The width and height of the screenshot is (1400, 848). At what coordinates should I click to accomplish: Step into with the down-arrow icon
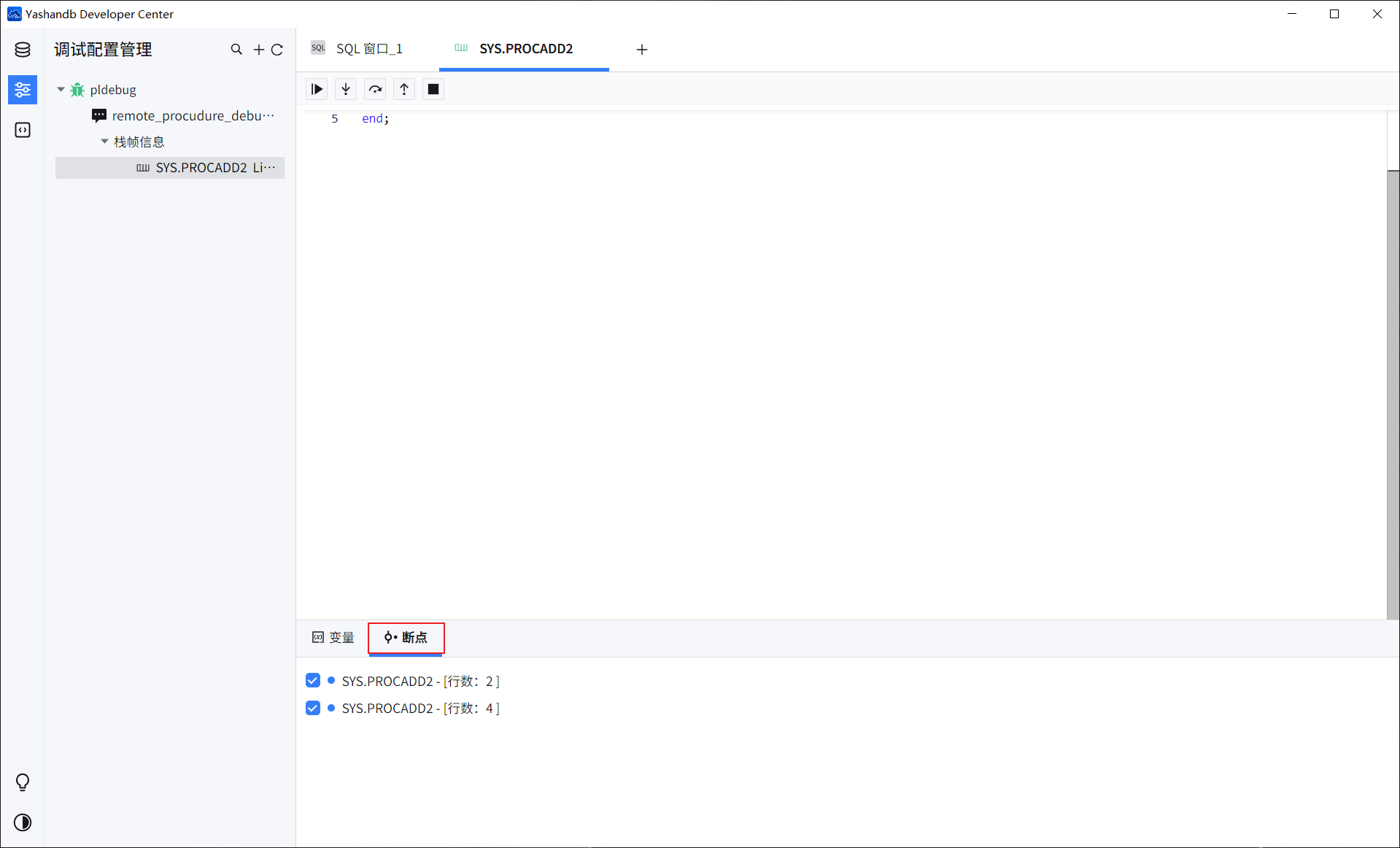(x=346, y=89)
